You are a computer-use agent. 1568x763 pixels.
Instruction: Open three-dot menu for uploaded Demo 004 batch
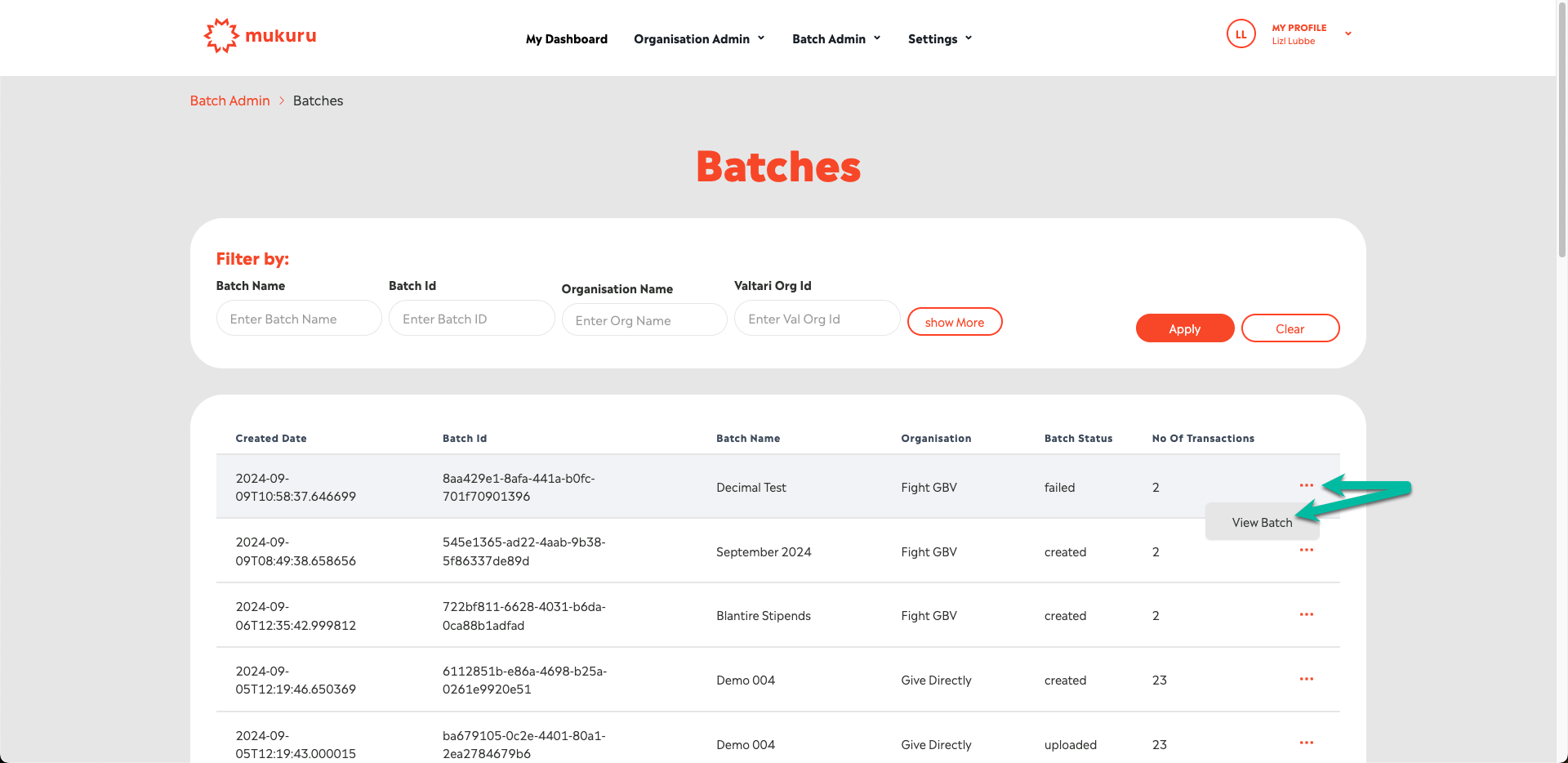1306,743
